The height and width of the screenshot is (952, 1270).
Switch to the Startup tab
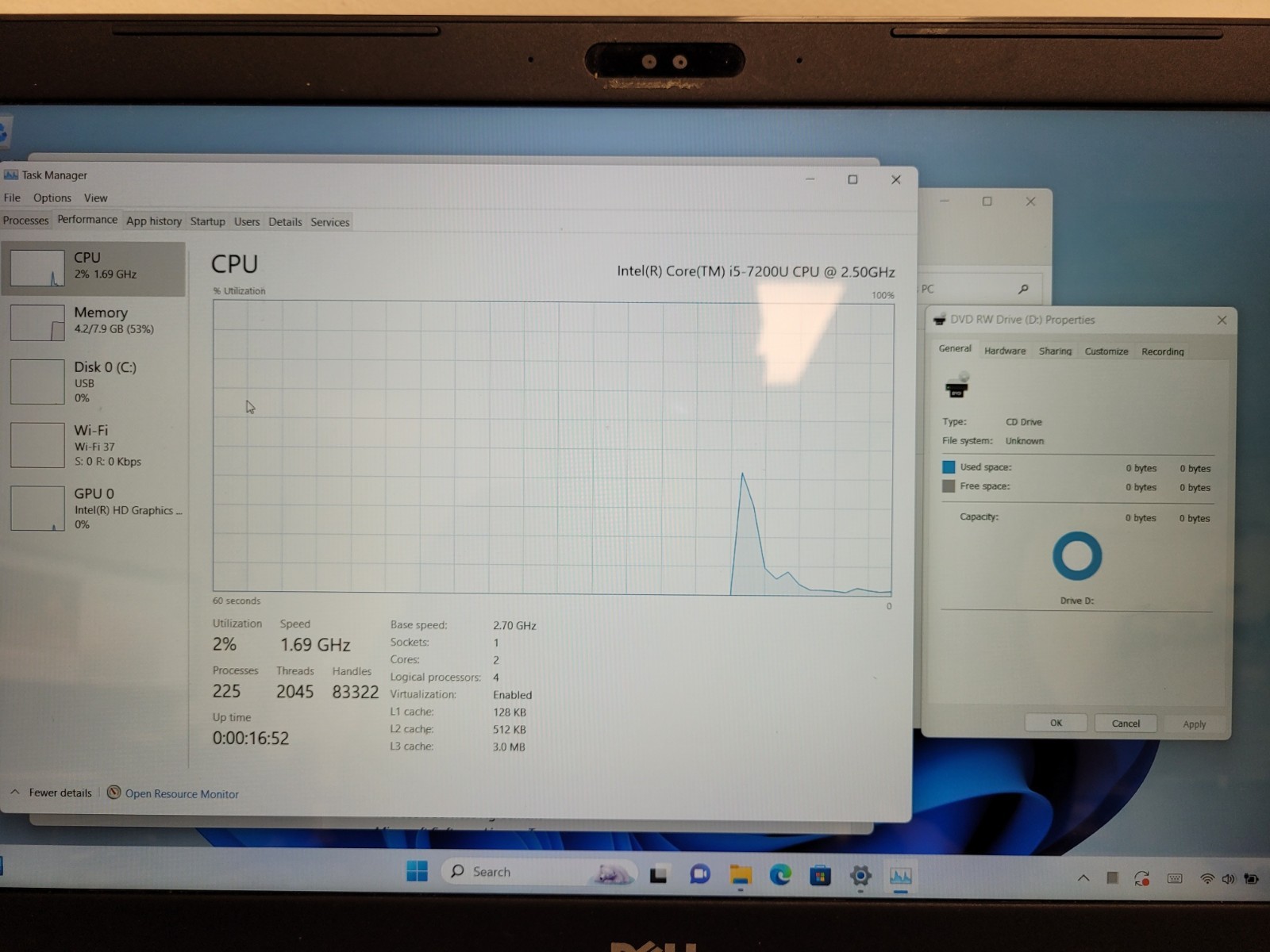click(x=207, y=221)
